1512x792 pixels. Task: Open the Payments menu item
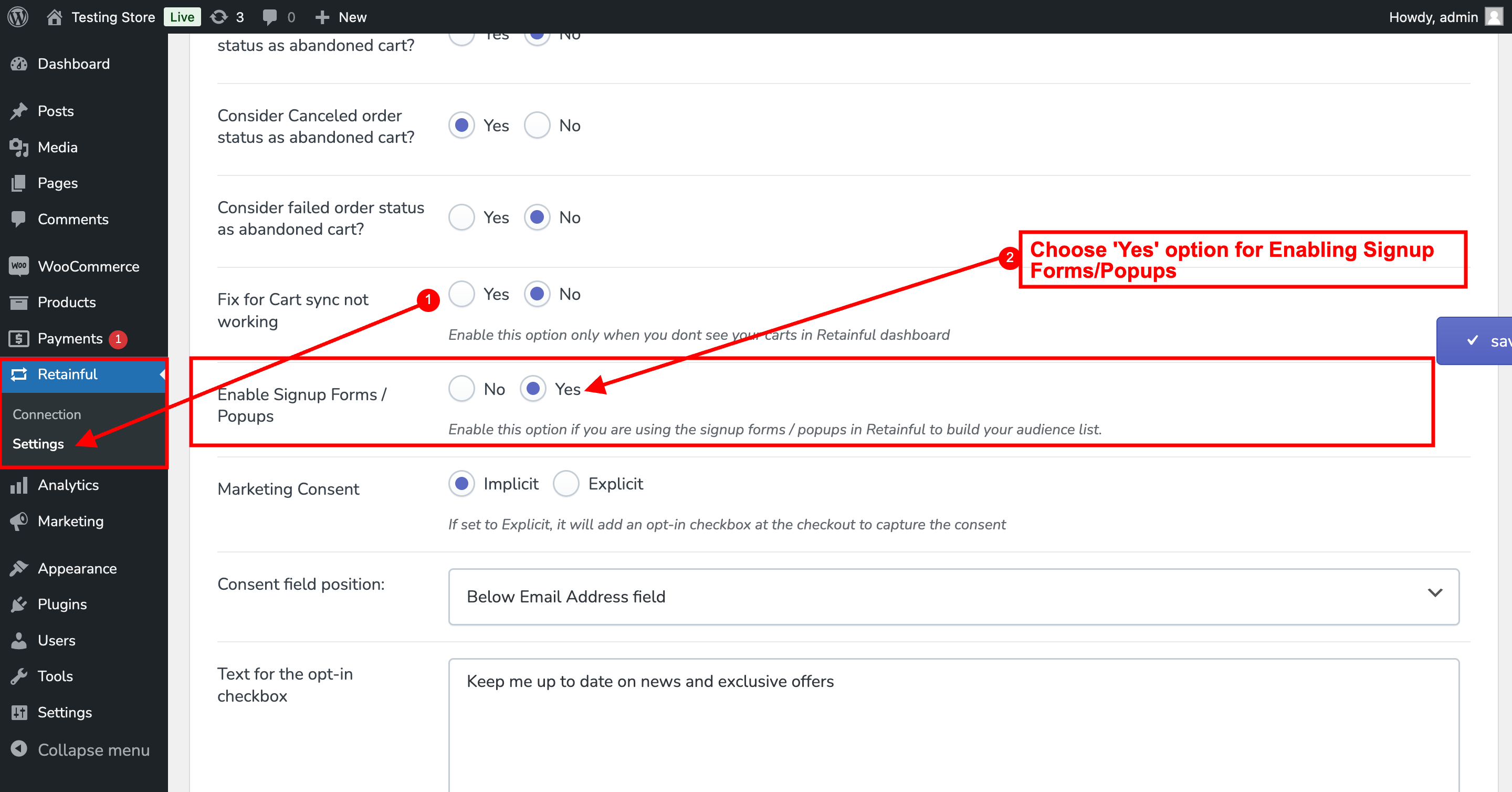(x=69, y=338)
